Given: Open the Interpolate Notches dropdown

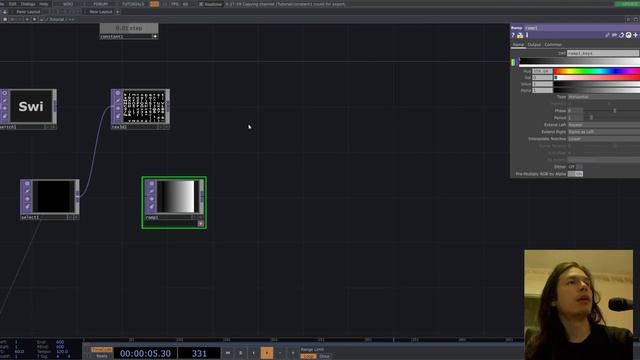Looking at the screenshot, I should pos(604,139).
